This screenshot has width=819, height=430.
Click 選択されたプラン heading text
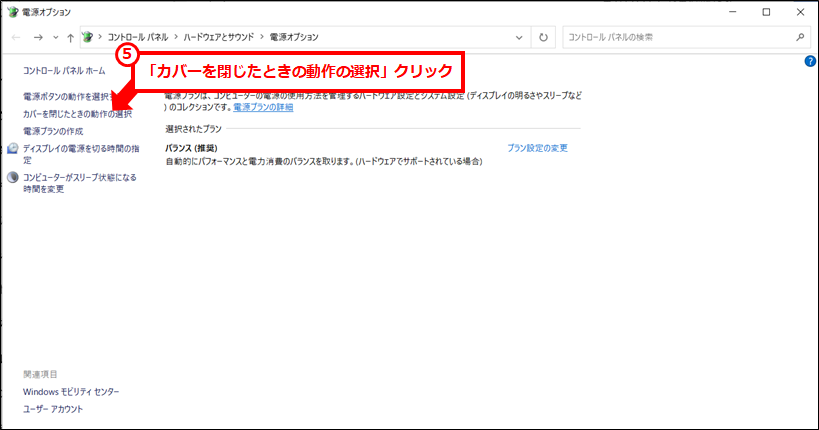(x=194, y=129)
